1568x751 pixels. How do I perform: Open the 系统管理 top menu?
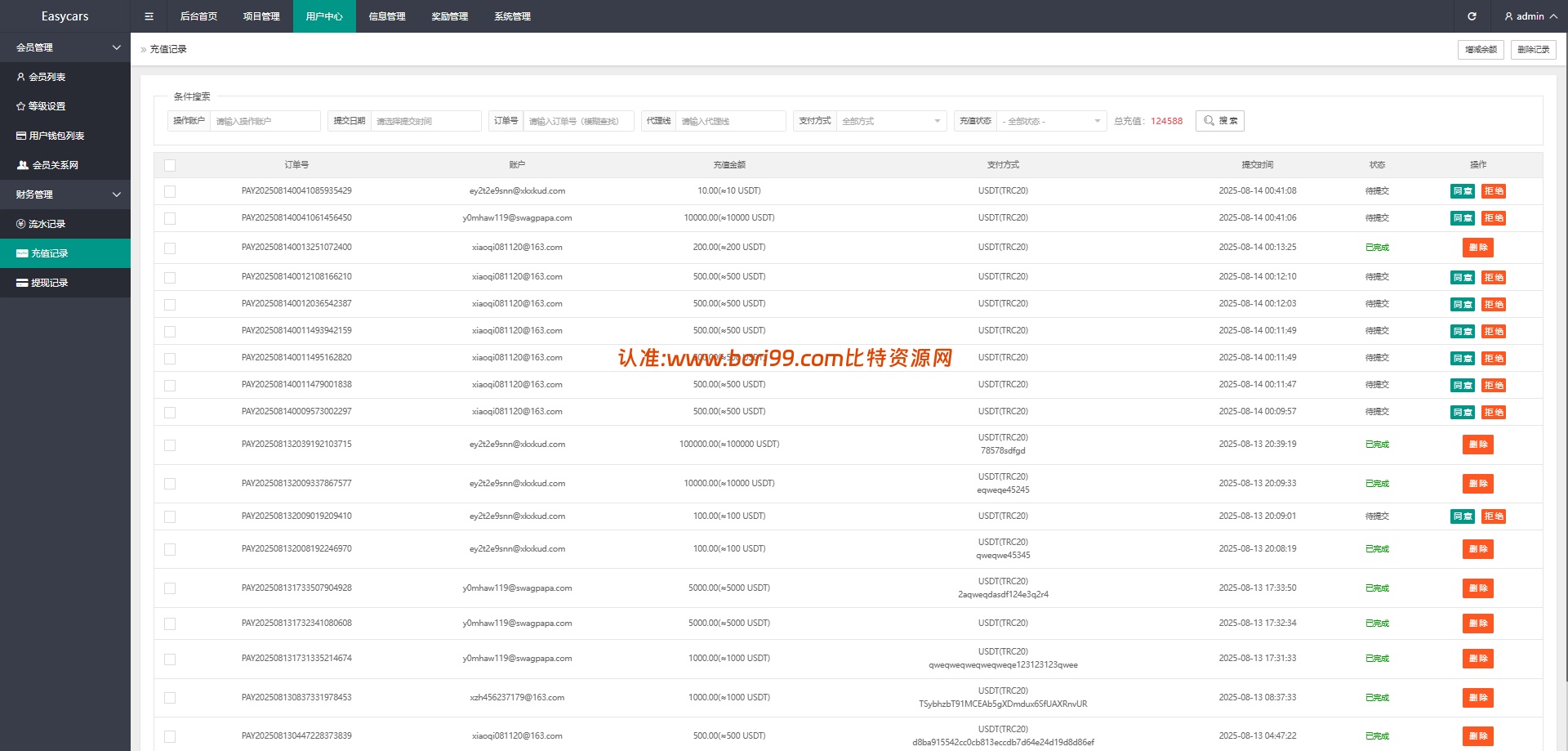coord(513,16)
